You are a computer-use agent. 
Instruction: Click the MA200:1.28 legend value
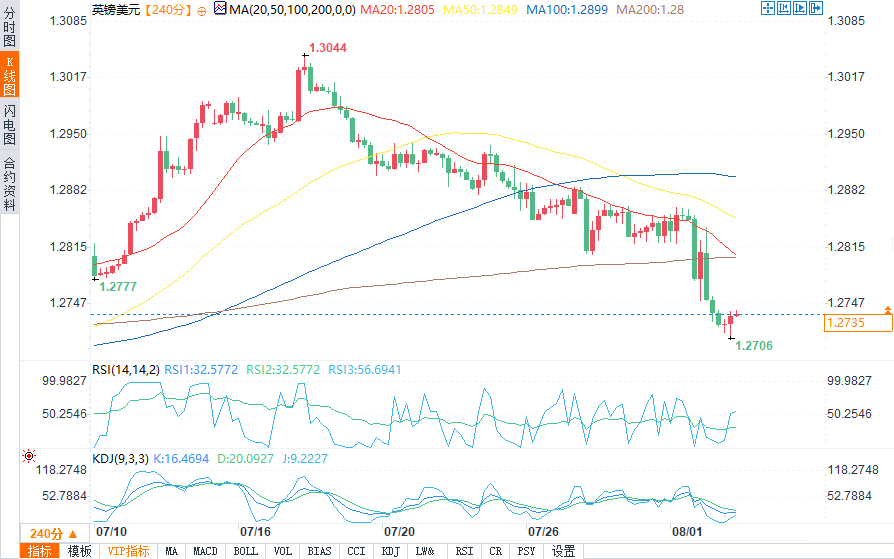tap(650, 10)
